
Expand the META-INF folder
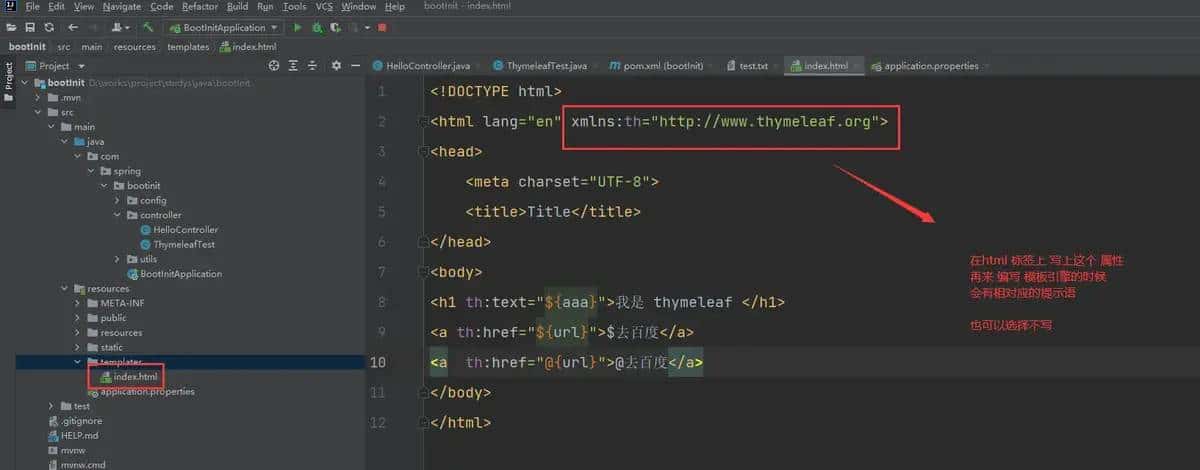tap(78, 303)
